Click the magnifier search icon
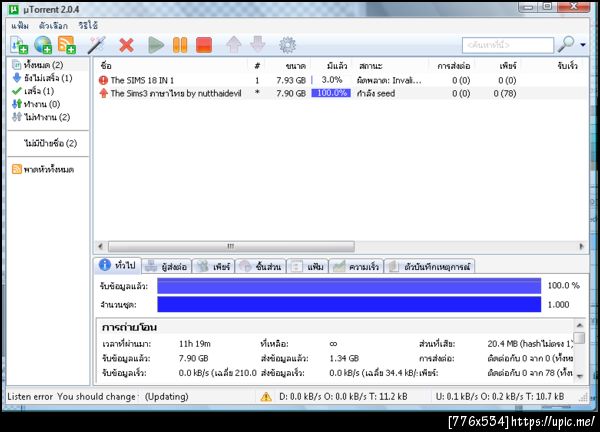 566,44
